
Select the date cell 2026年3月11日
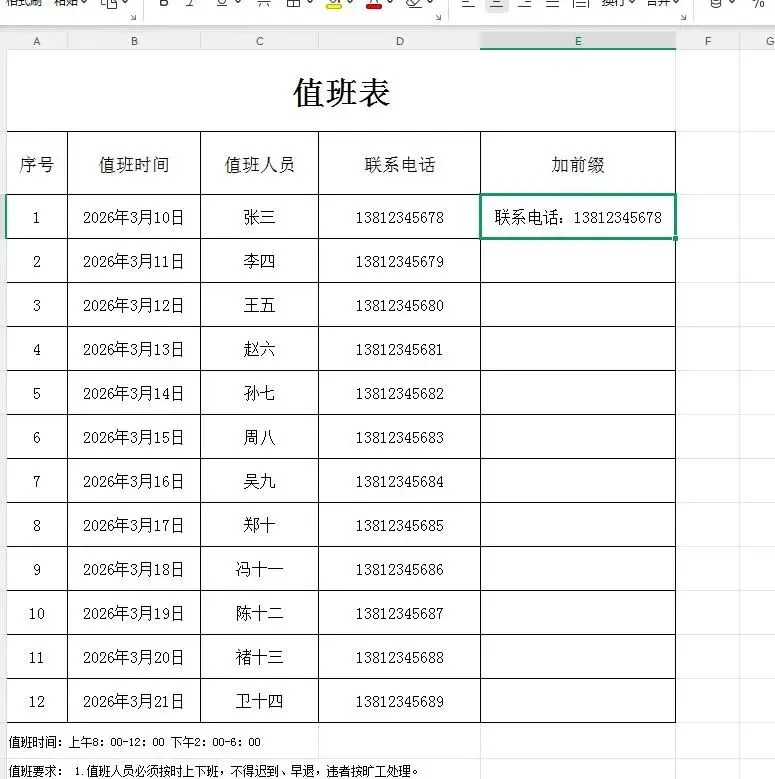tap(134, 261)
